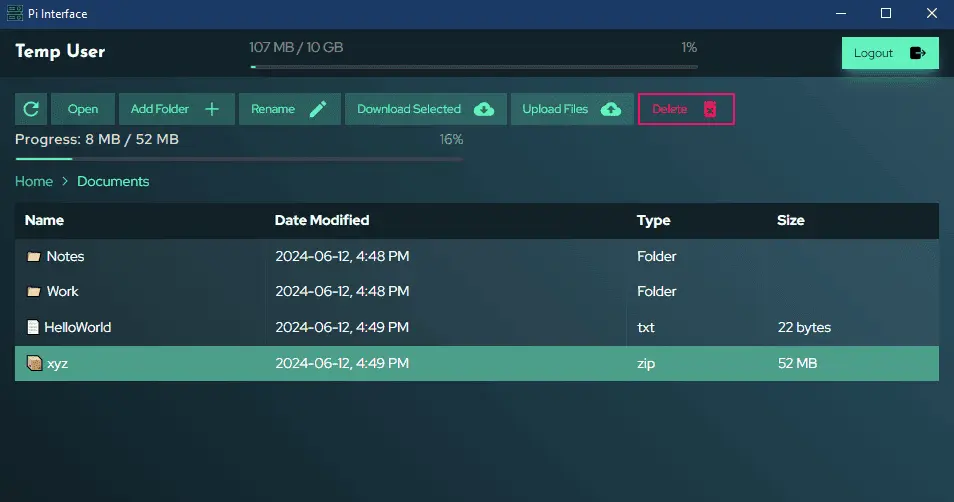The width and height of the screenshot is (954, 502).
Task: Go to Home in breadcrumb path
Action: pos(34,181)
